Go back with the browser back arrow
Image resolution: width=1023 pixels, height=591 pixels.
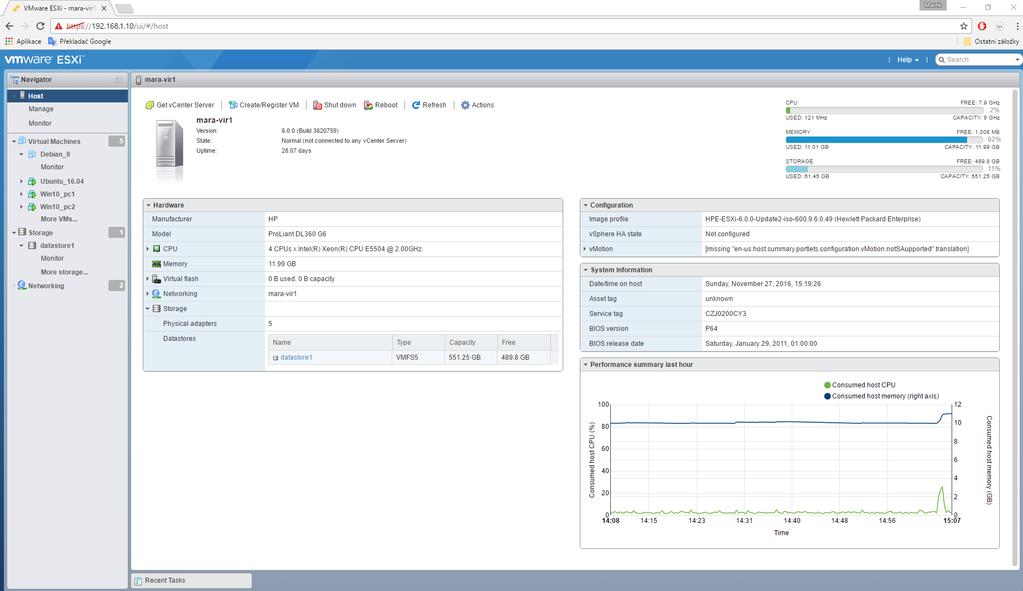pos(9,26)
